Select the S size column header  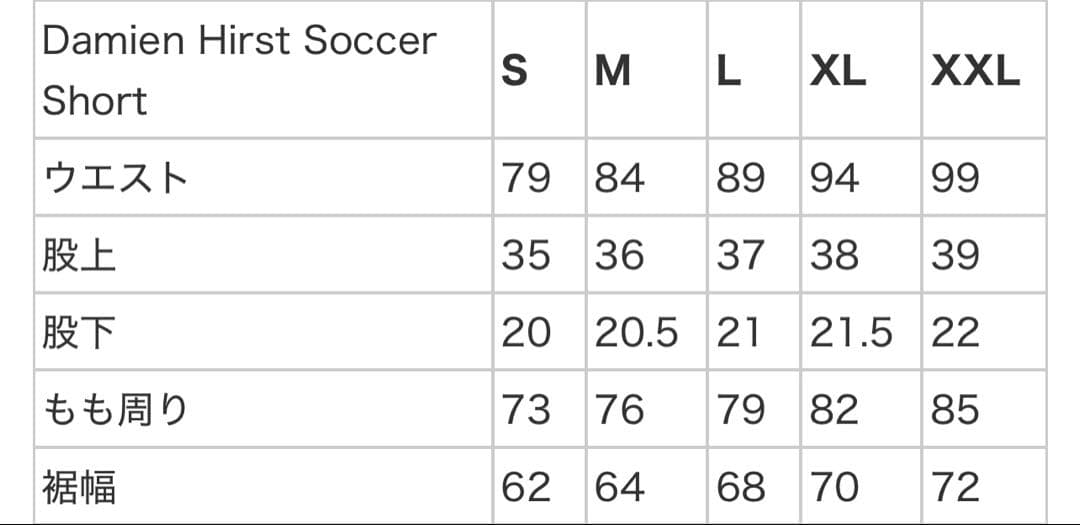point(515,70)
